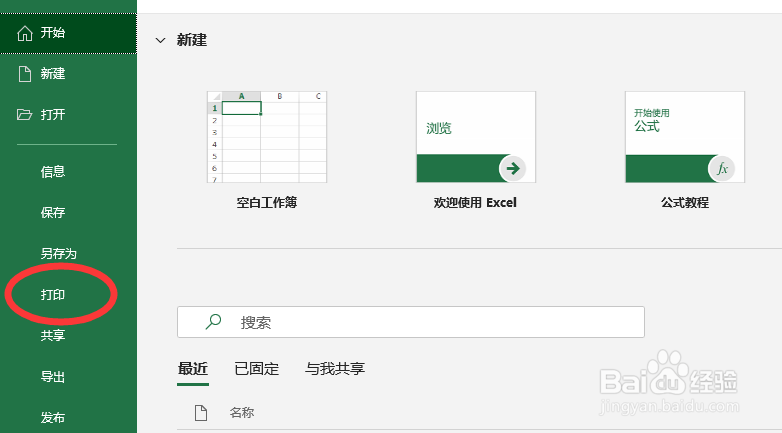This screenshot has height=433, width=782.
Task: Click the 公式教程 label text
Action: [x=685, y=203]
